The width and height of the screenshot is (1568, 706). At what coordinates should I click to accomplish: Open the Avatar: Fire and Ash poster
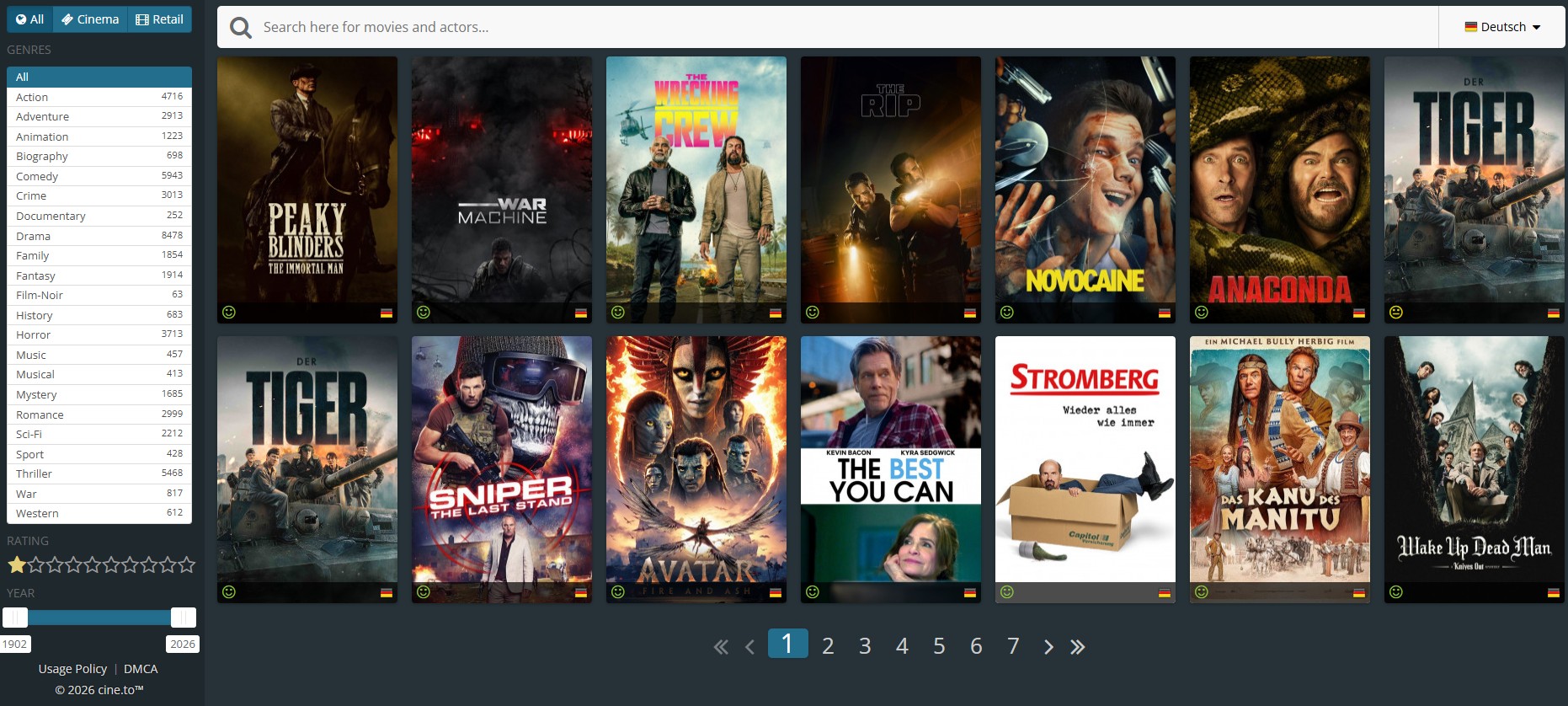[696, 469]
